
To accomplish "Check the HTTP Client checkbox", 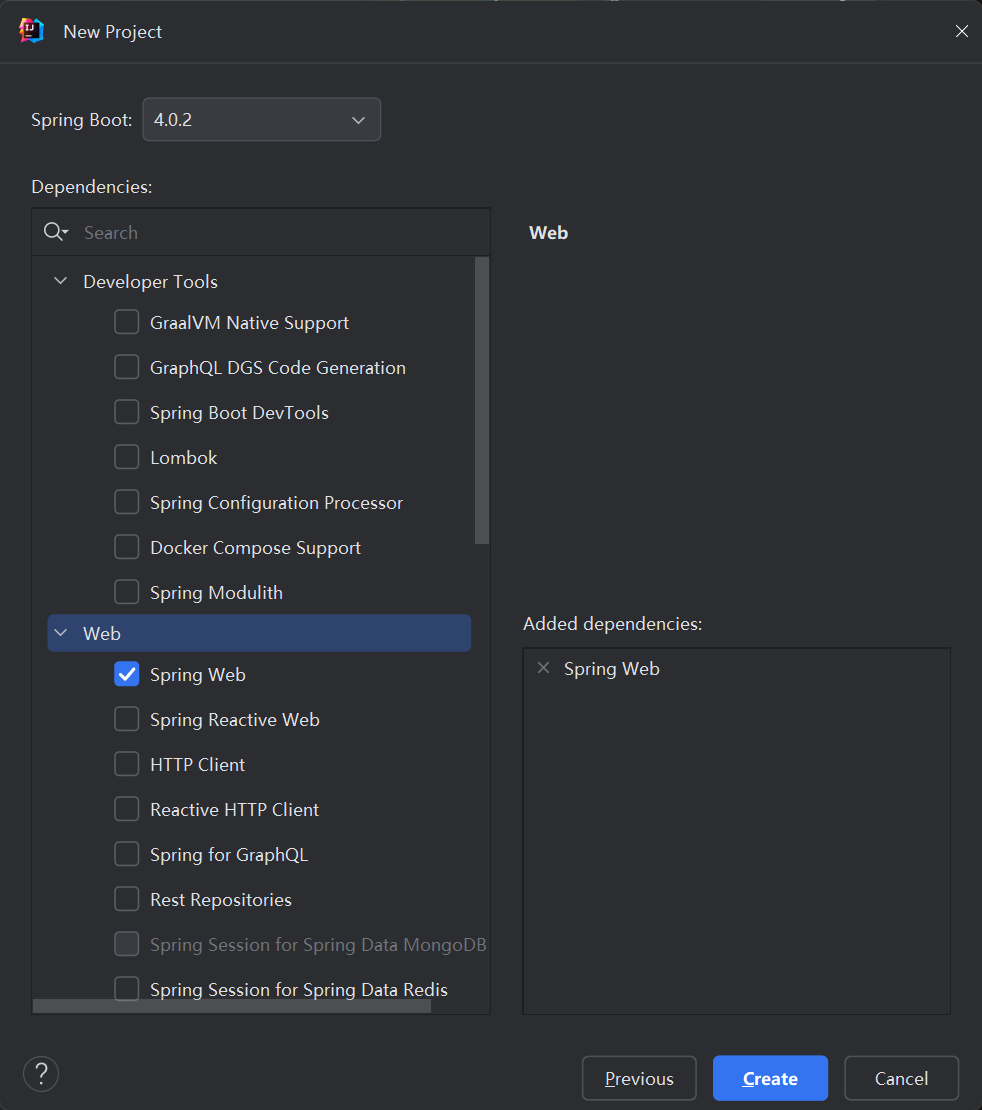I will click(x=127, y=764).
